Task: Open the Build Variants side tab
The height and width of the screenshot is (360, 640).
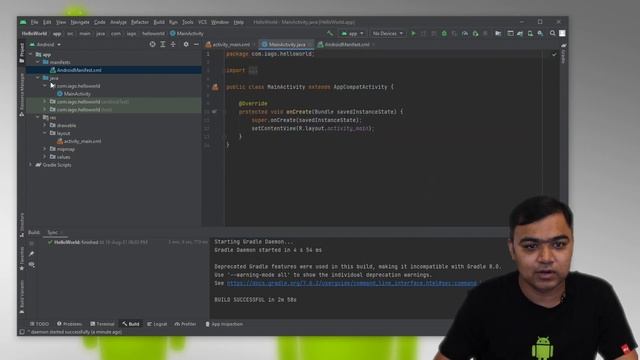Action: [x=22, y=297]
